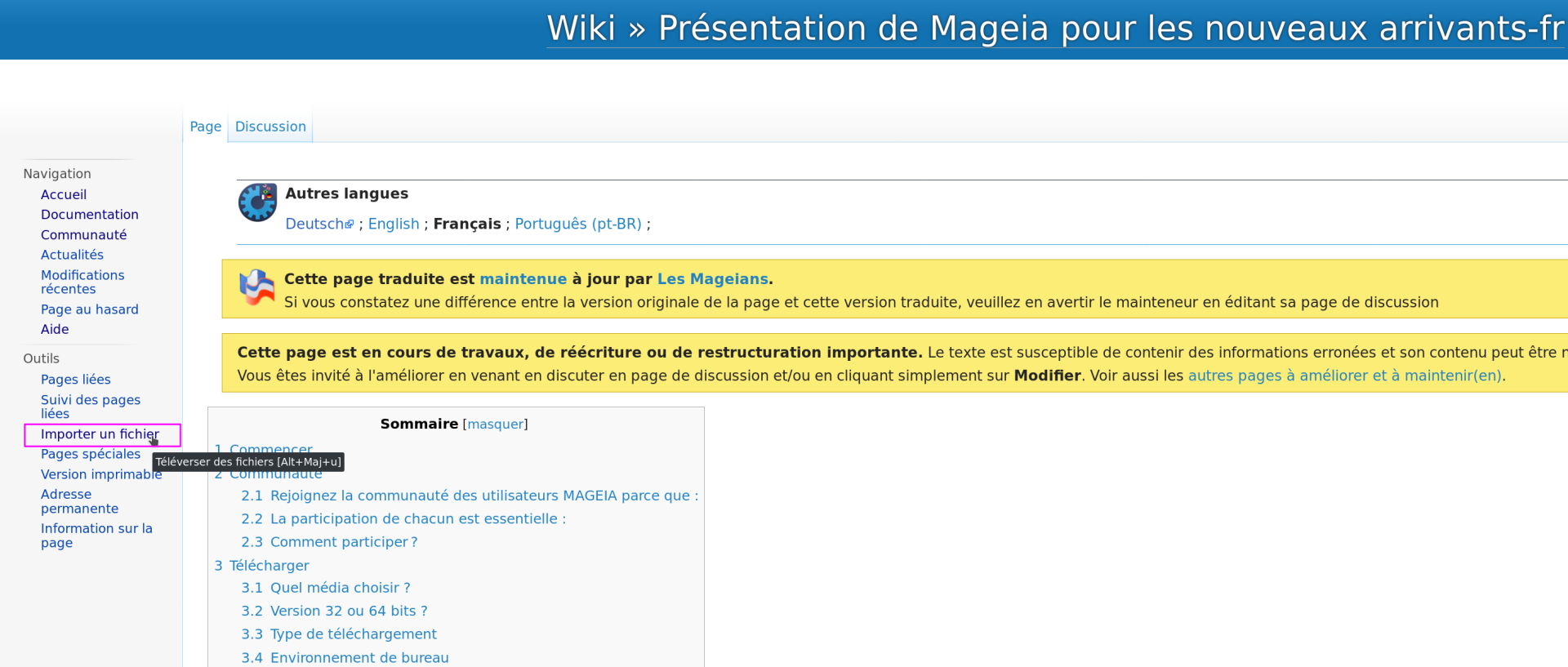This screenshot has height=667, width=1568.
Task: Jump to section 1 Commencer
Action: (263, 450)
